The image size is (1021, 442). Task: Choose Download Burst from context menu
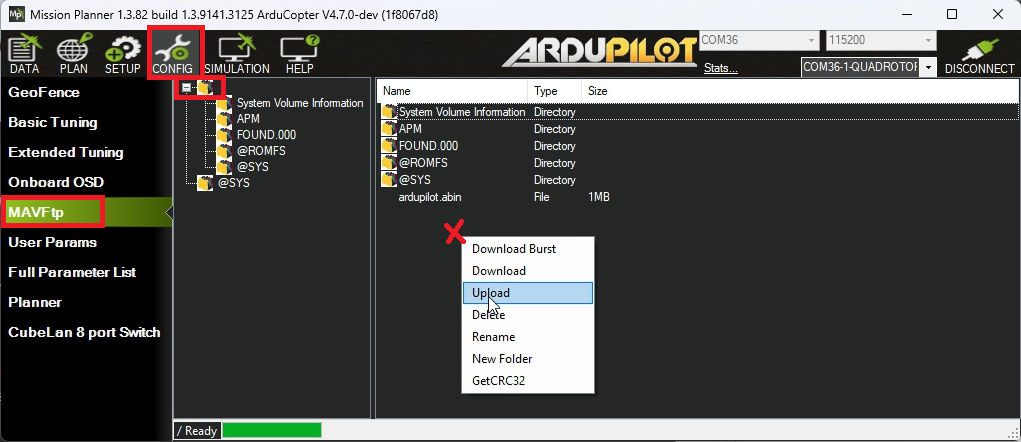coord(514,249)
